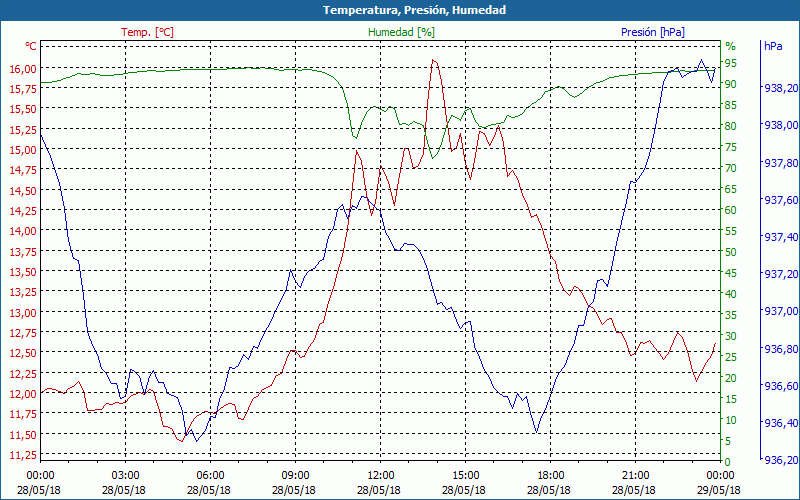Pick the 11,25 temperature axis value

click(22, 455)
